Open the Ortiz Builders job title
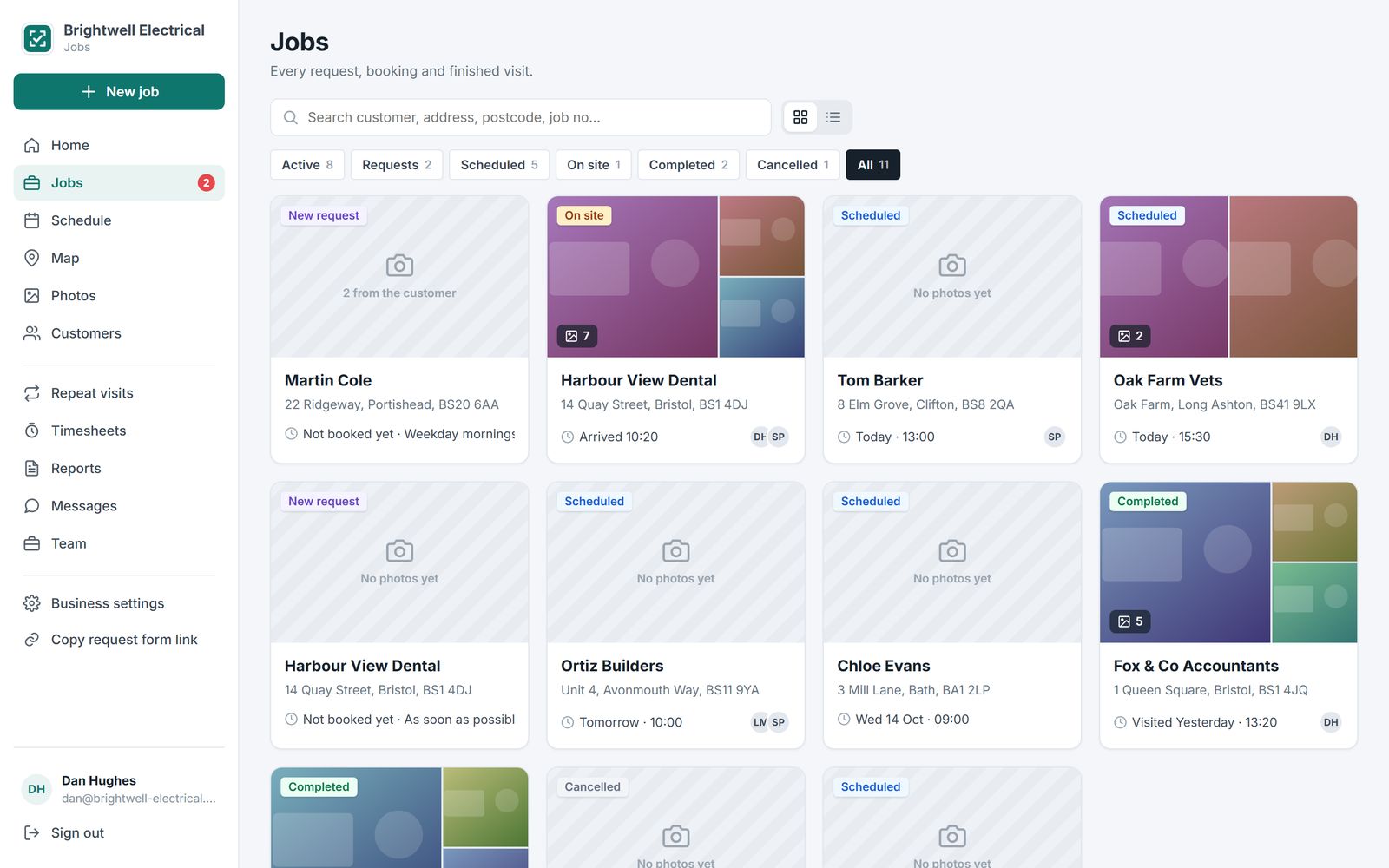1389x868 pixels. point(612,666)
